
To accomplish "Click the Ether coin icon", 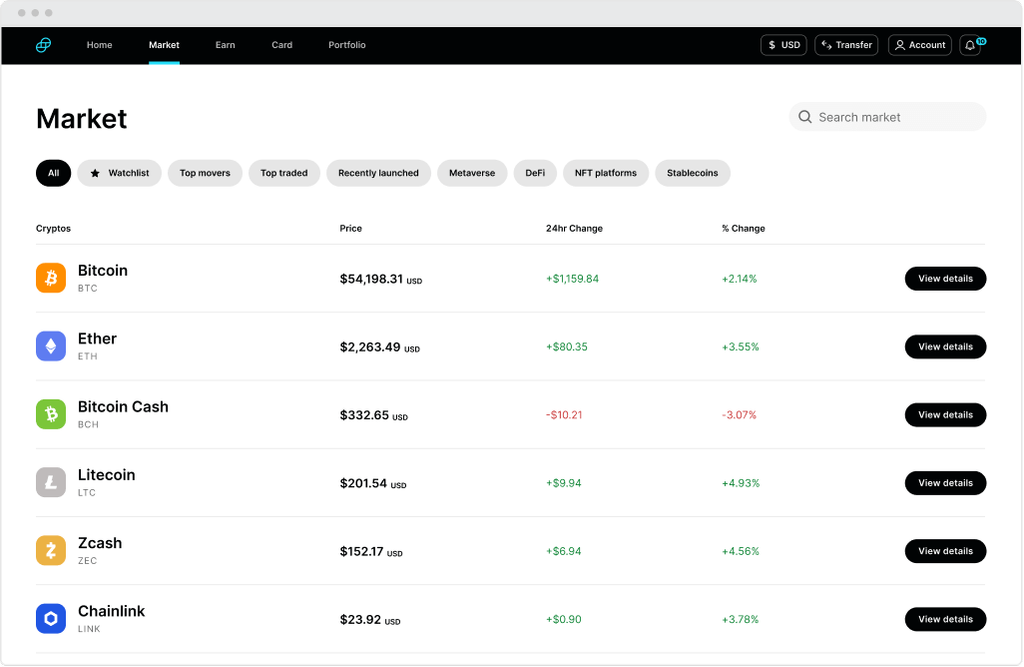I will coord(51,346).
